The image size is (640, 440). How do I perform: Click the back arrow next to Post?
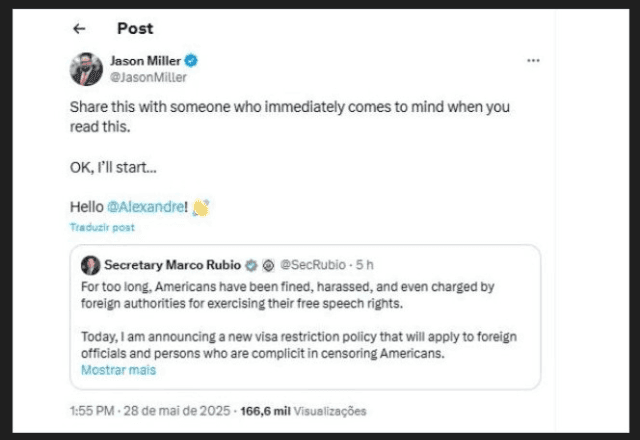click(x=80, y=29)
